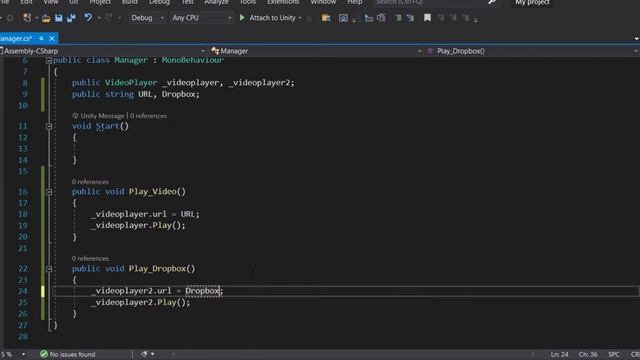
Task: Uncomment the selected lines icon
Action: click(x=410, y=18)
